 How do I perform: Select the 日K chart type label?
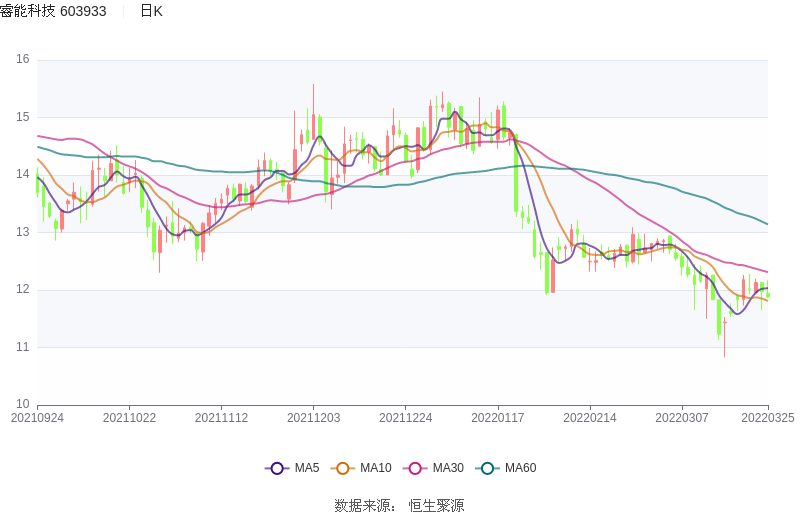point(151,11)
